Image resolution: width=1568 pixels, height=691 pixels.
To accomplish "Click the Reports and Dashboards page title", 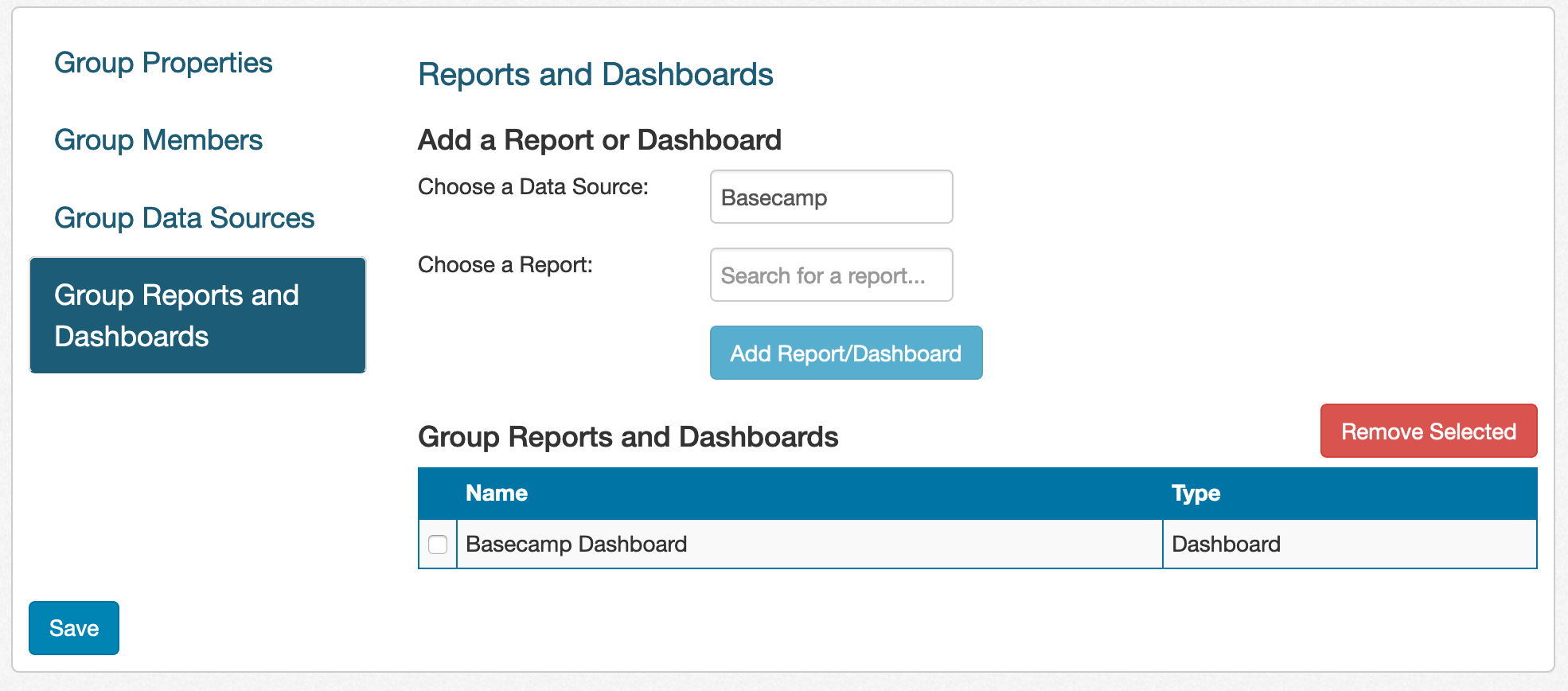I will pos(595,75).
